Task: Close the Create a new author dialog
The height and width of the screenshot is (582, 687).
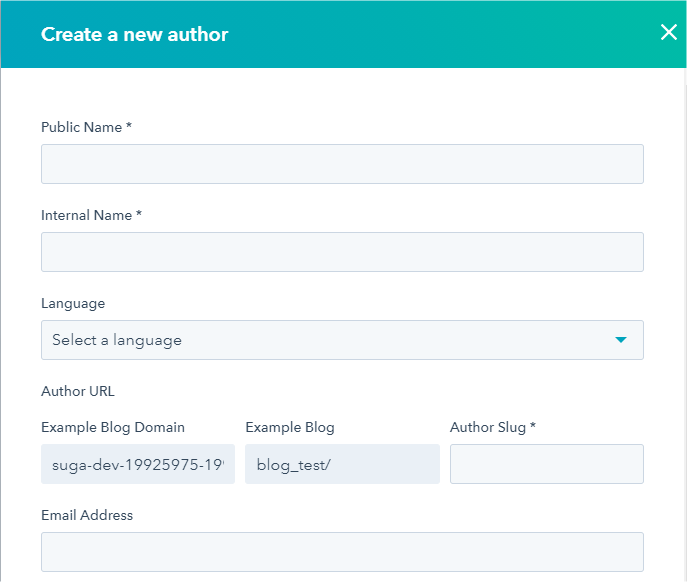Action: click(669, 32)
